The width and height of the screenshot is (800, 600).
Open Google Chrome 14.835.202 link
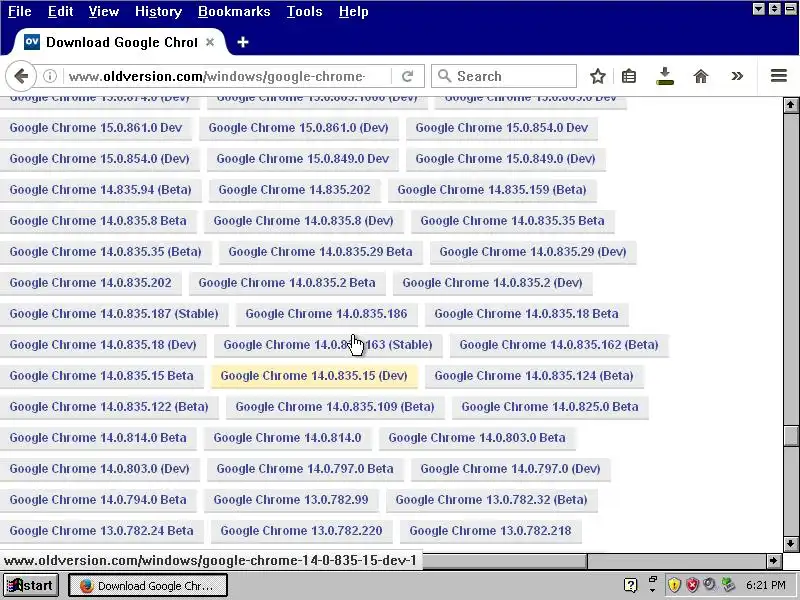coord(294,190)
